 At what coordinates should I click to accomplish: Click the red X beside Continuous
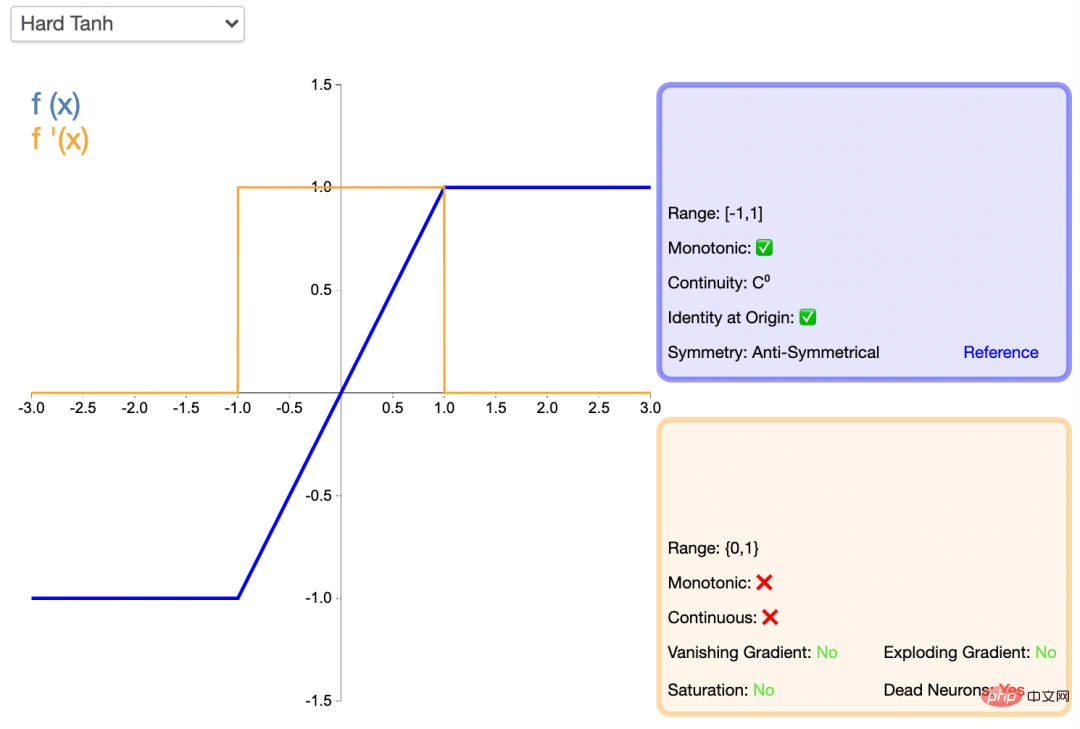(770, 617)
